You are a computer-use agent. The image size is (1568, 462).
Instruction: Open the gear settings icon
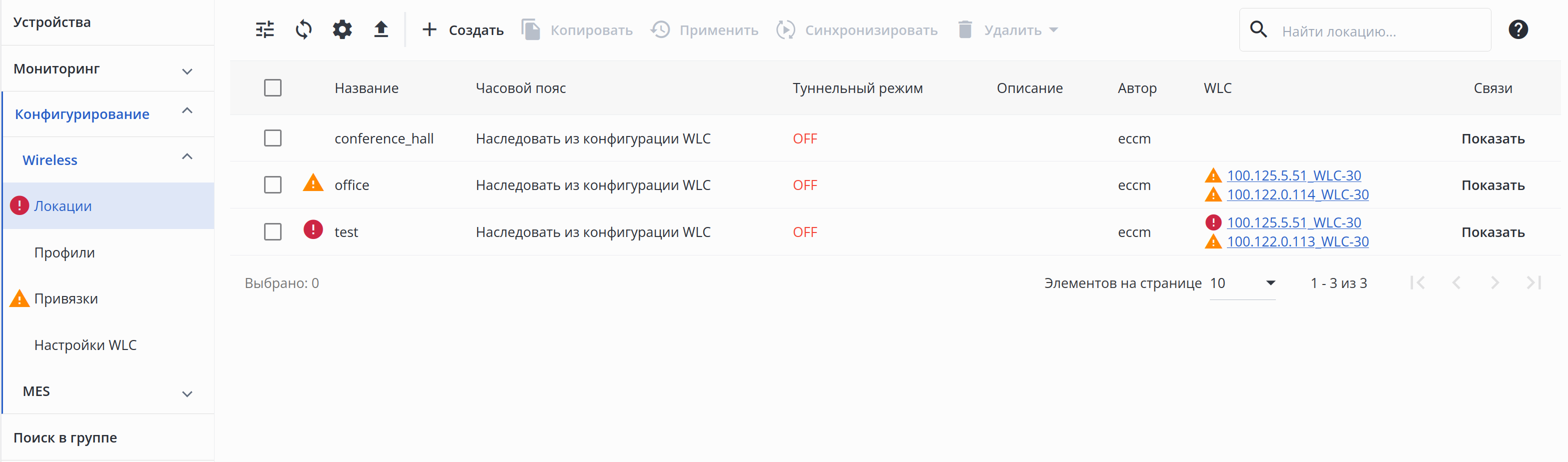(342, 30)
